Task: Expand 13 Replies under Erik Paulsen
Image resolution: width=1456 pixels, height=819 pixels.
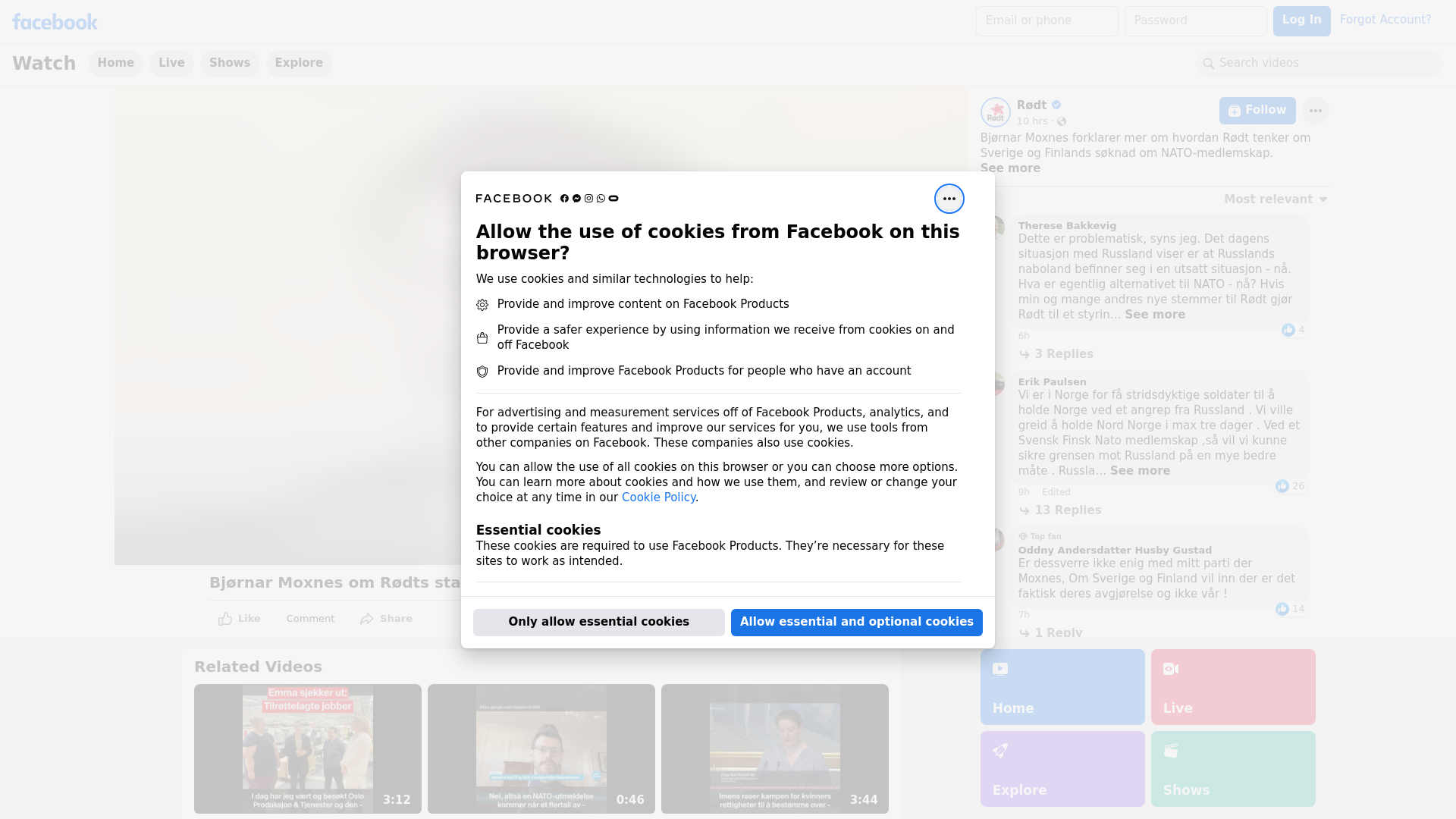Action: 1067,510
